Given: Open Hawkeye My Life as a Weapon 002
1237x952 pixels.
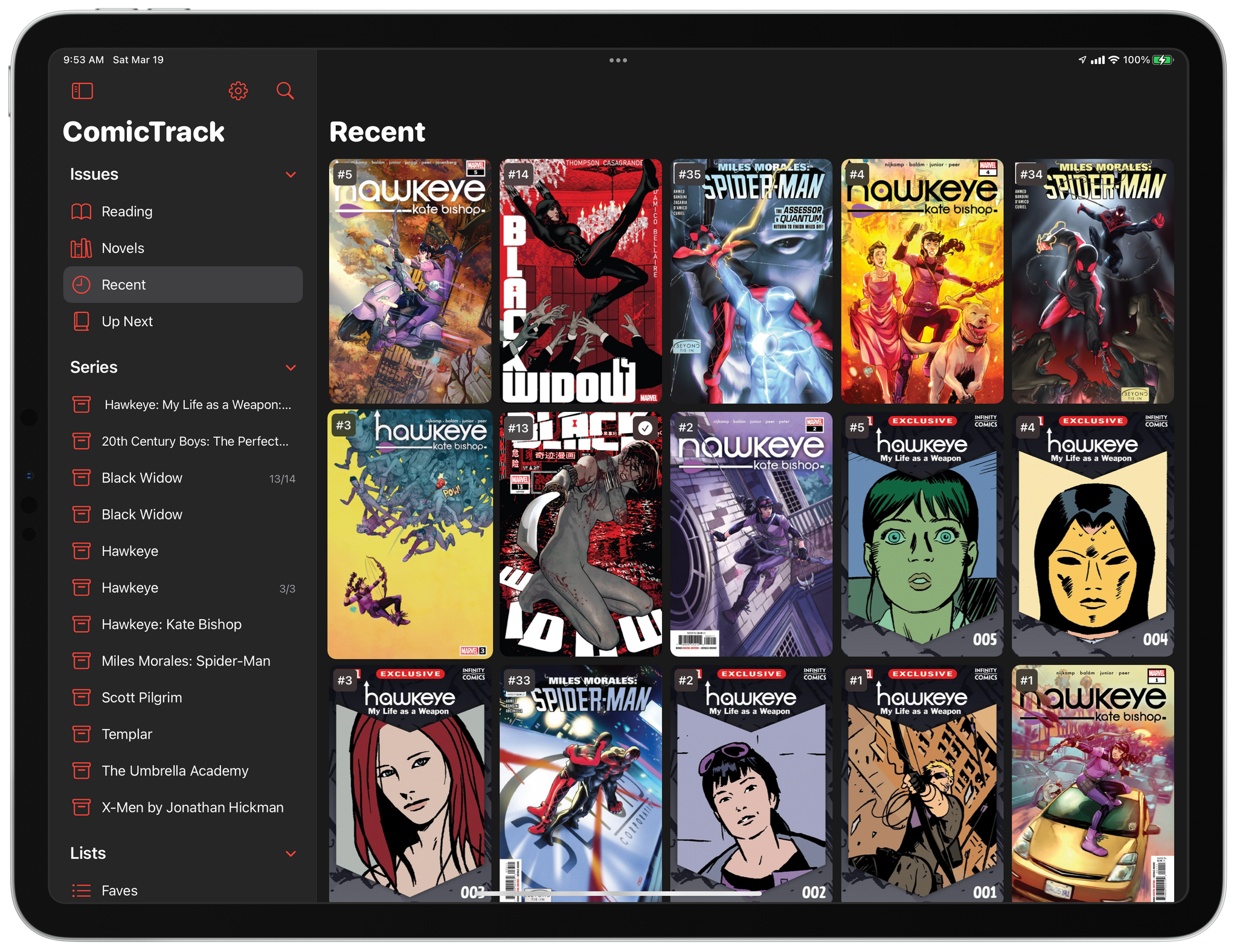Looking at the screenshot, I should (x=751, y=784).
